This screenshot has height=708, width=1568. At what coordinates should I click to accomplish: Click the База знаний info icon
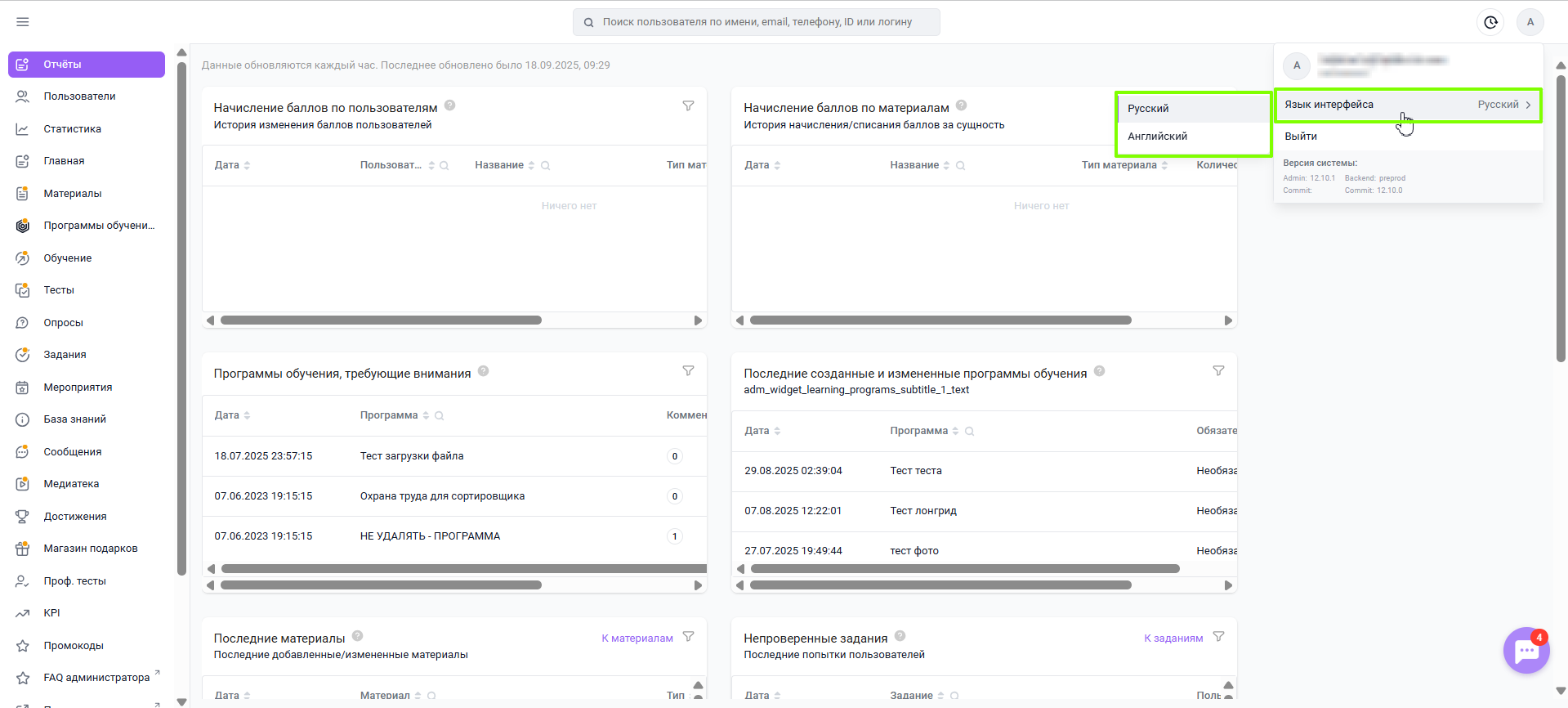pyautogui.click(x=23, y=419)
